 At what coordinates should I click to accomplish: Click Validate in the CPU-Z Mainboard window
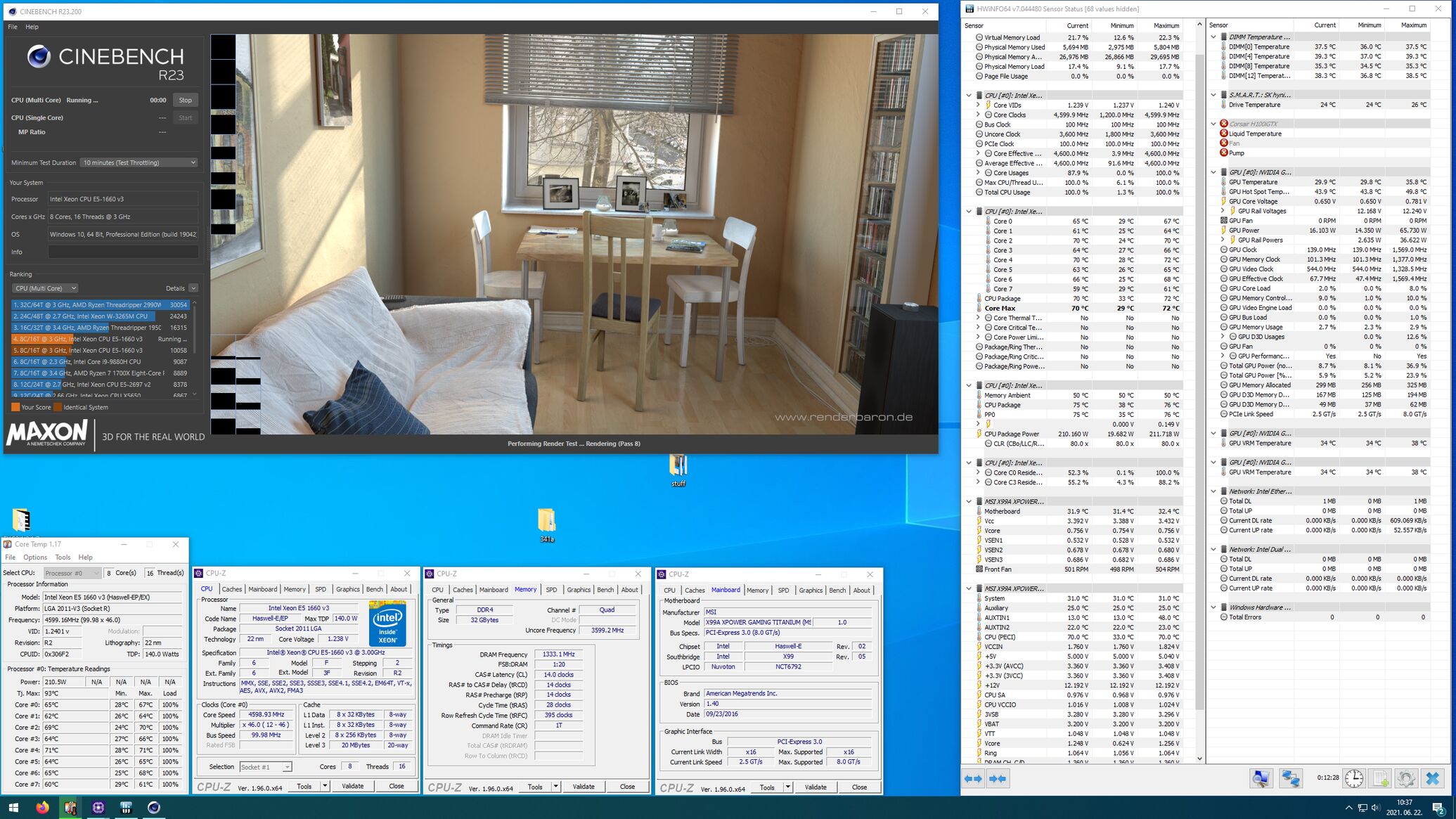tap(816, 787)
